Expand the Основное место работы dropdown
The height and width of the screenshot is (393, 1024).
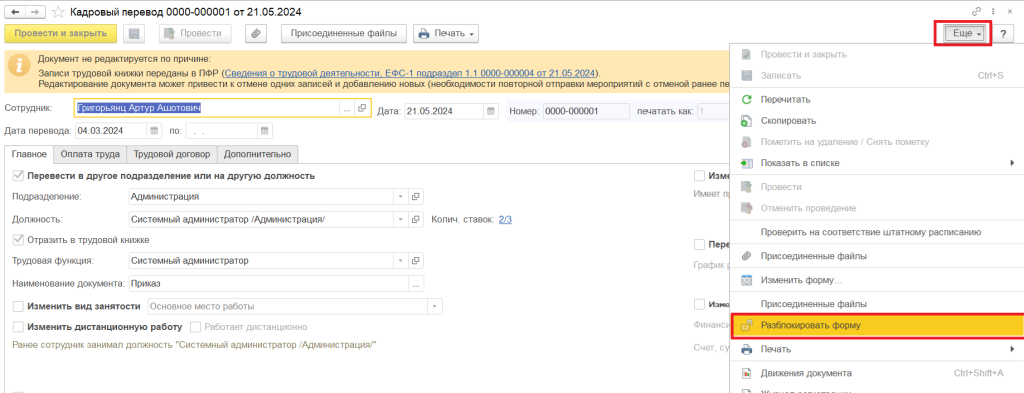[x=435, y=306]
